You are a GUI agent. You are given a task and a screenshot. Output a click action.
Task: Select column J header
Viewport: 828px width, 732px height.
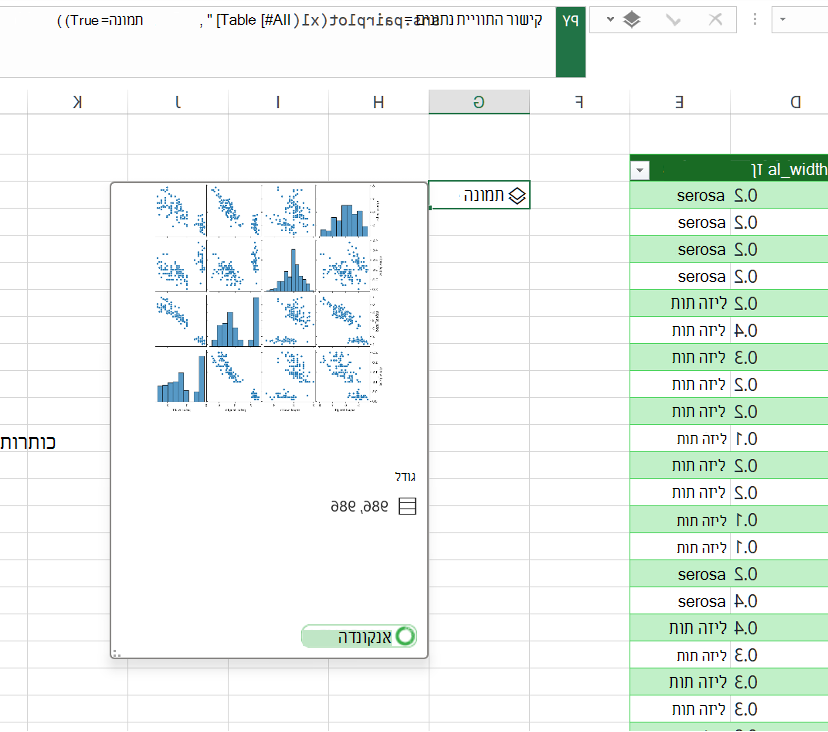click(178, 102)
